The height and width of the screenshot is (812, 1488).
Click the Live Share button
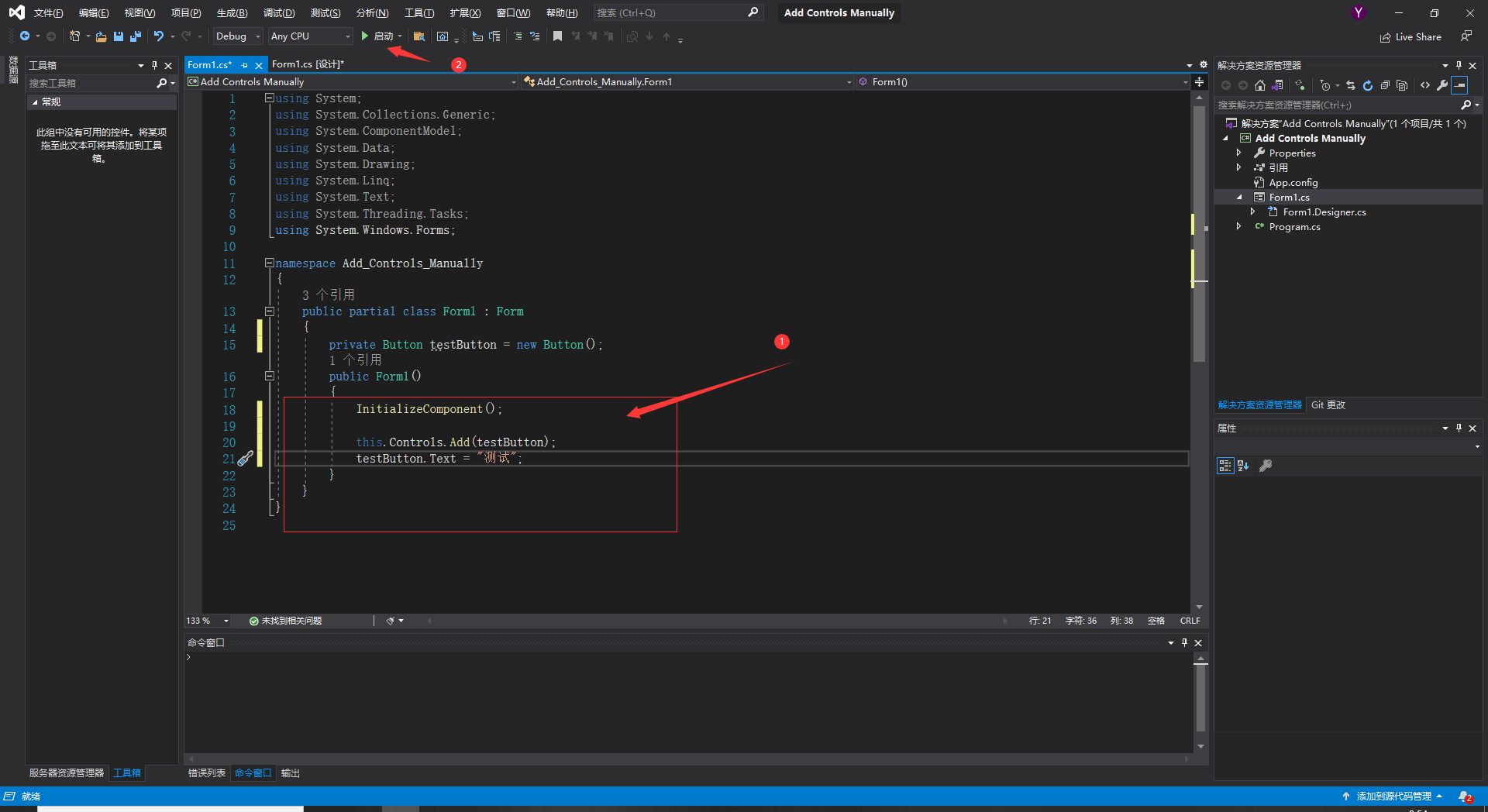click(1410, 36)
